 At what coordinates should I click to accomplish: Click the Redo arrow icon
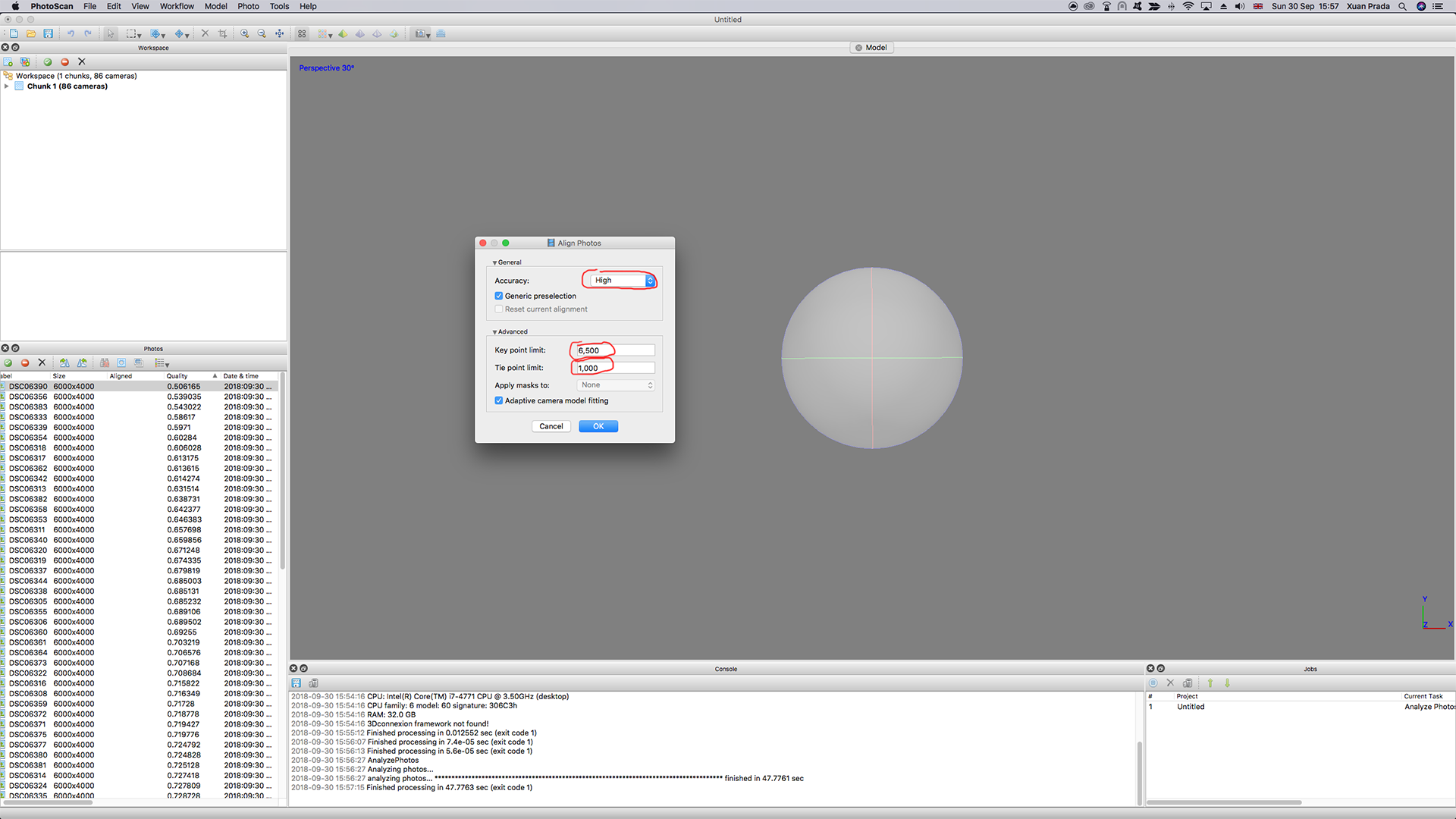pyautogui.click(x=88, y=33)
